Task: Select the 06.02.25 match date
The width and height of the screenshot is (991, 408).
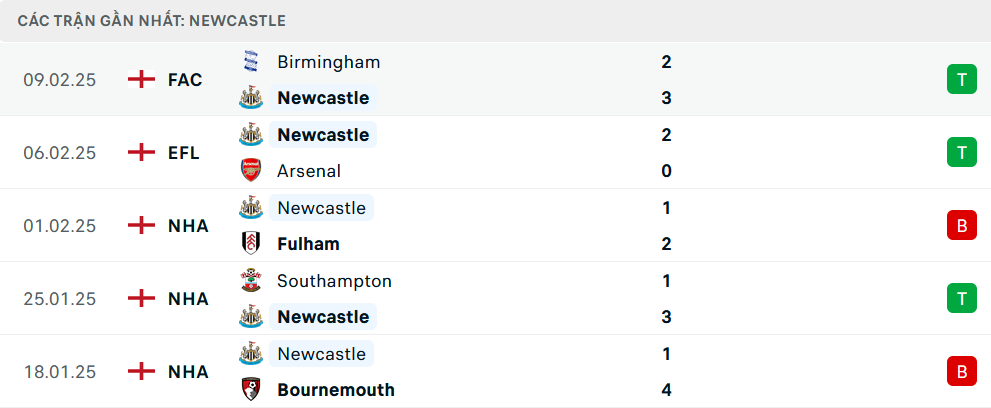Action: point(60,153)
